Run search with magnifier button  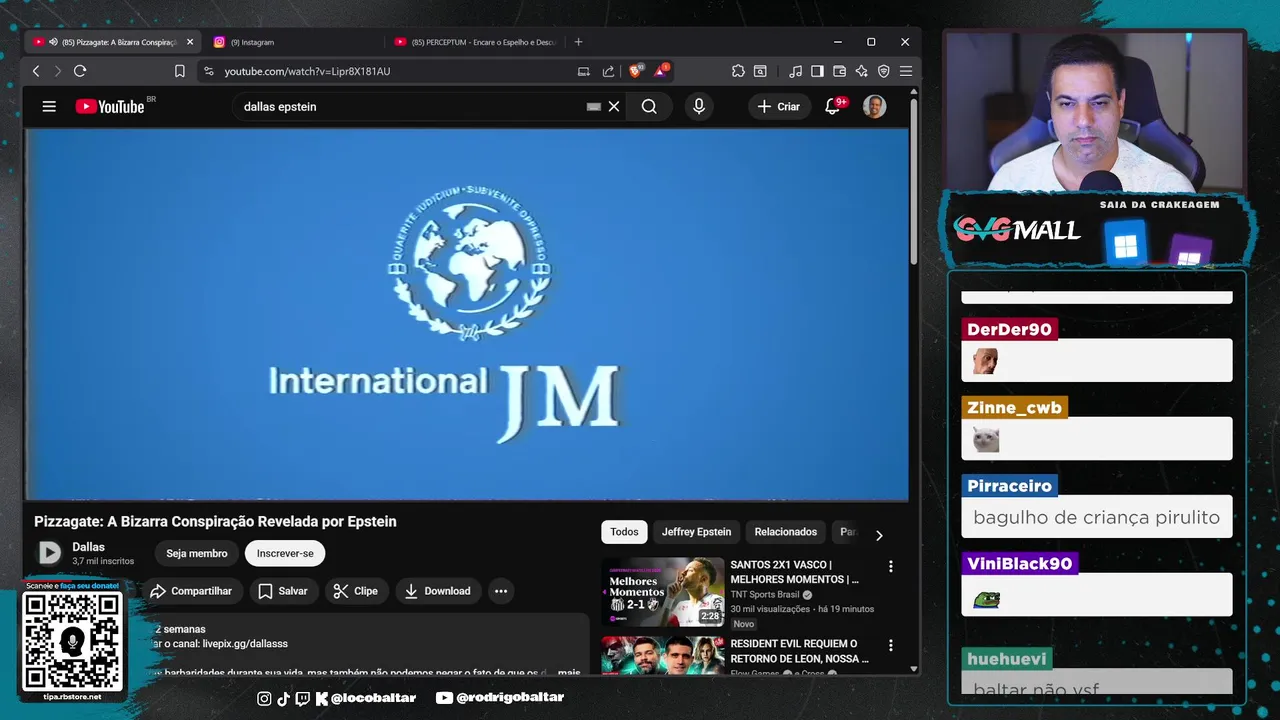(649, 106)
